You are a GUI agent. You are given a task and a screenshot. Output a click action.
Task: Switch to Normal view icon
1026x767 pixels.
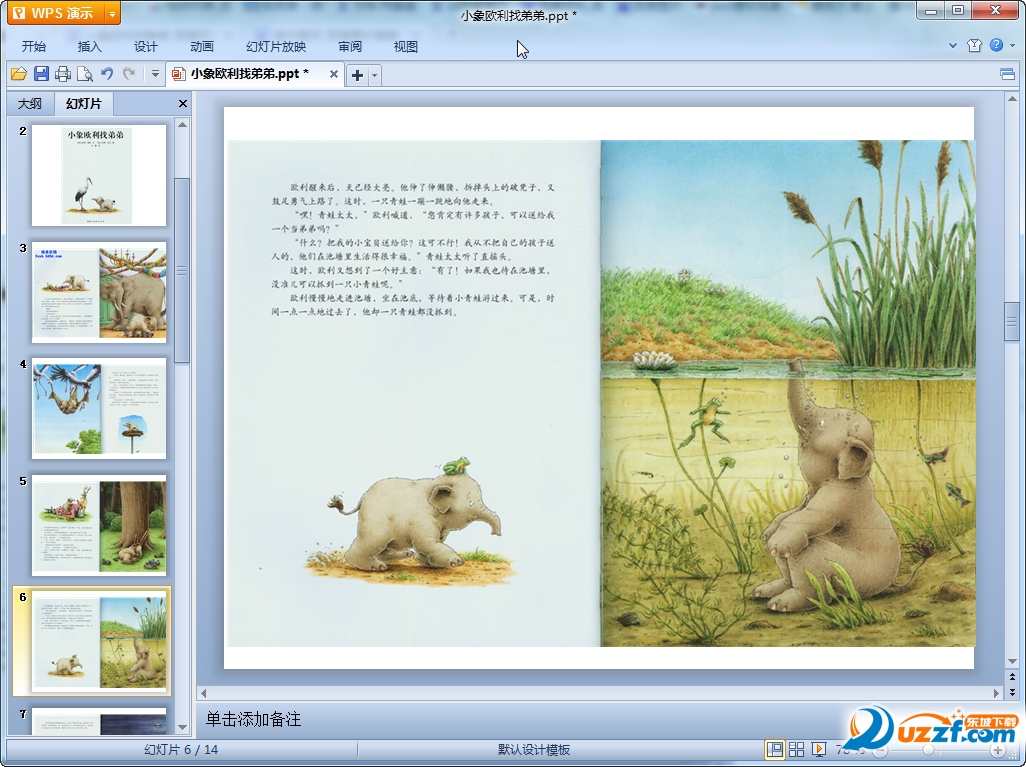pyautogui.click(x=775, y=749)
